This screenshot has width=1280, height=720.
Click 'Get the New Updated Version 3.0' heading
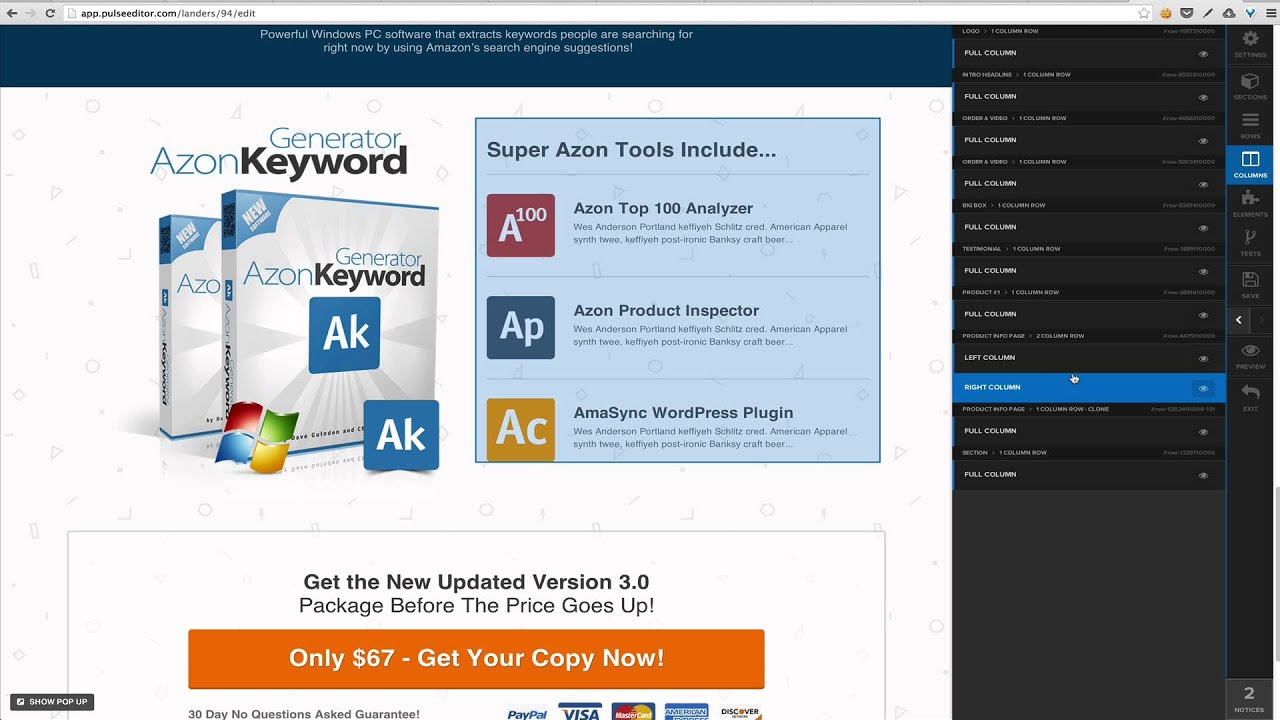[x=476, y=582]
